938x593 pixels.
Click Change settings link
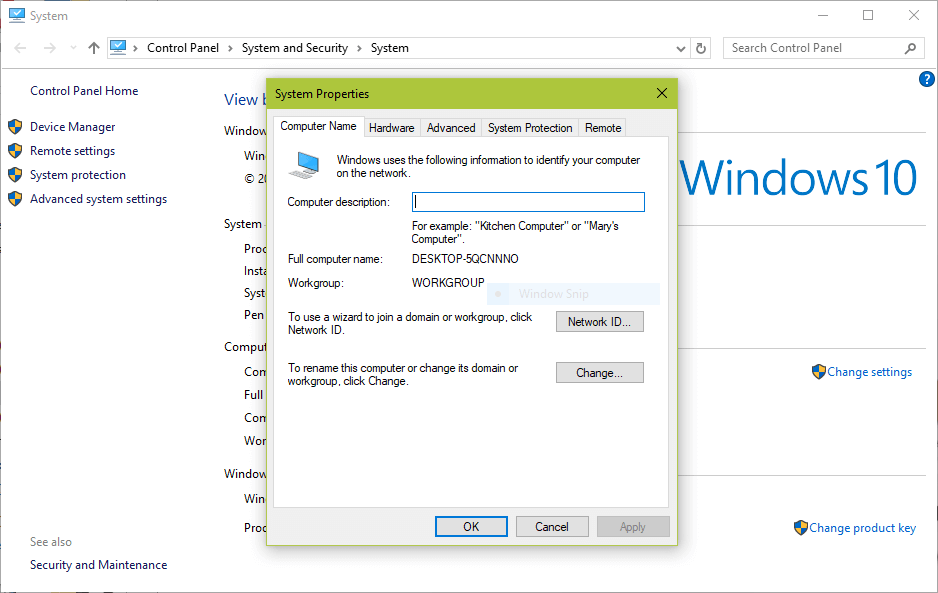(869, 372)
